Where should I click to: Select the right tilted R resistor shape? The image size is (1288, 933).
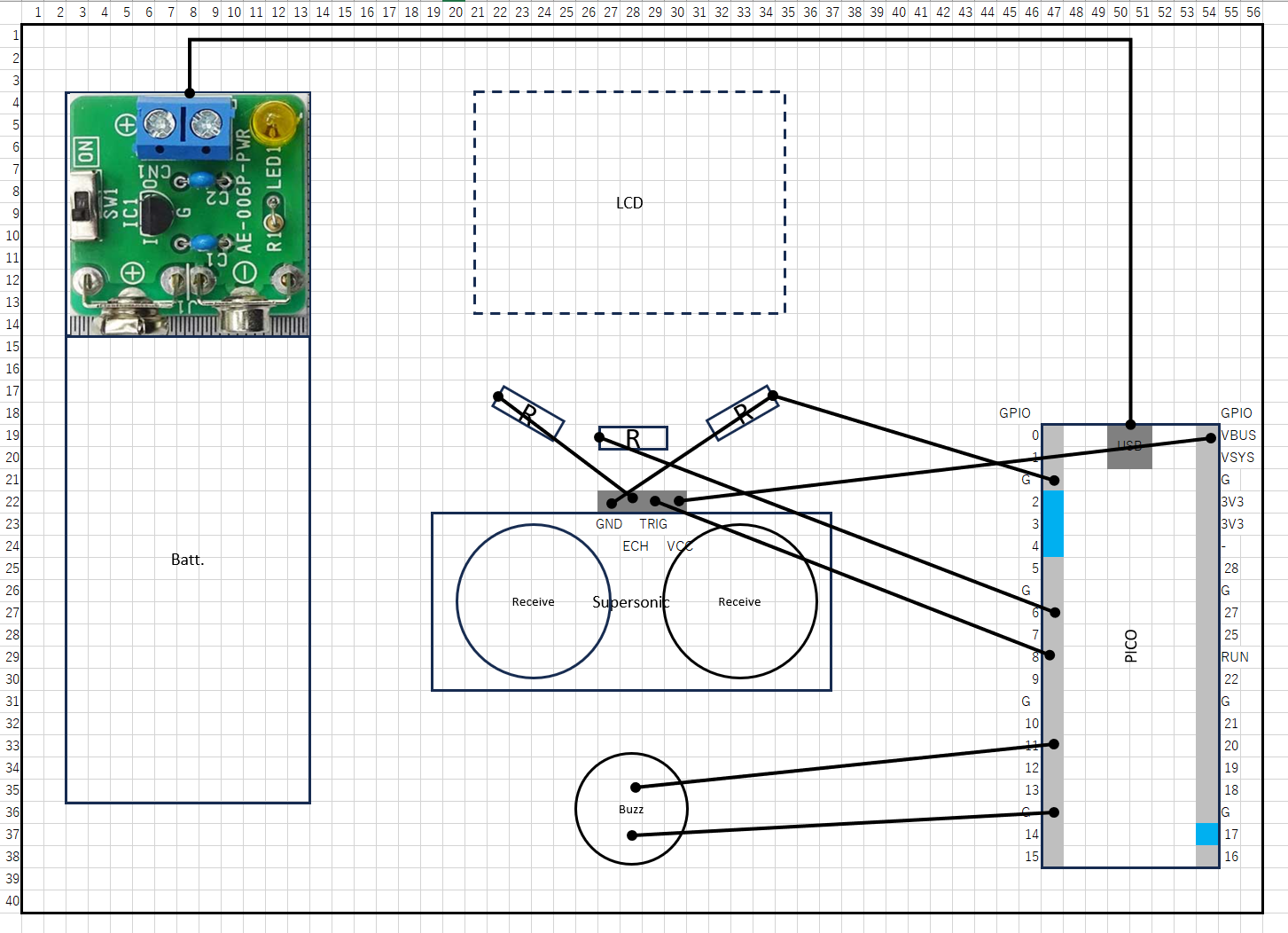coord(743,412)
